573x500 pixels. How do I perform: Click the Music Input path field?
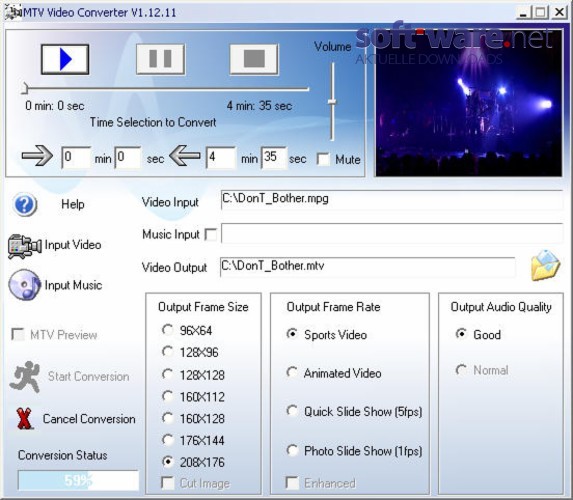(392, 233)
